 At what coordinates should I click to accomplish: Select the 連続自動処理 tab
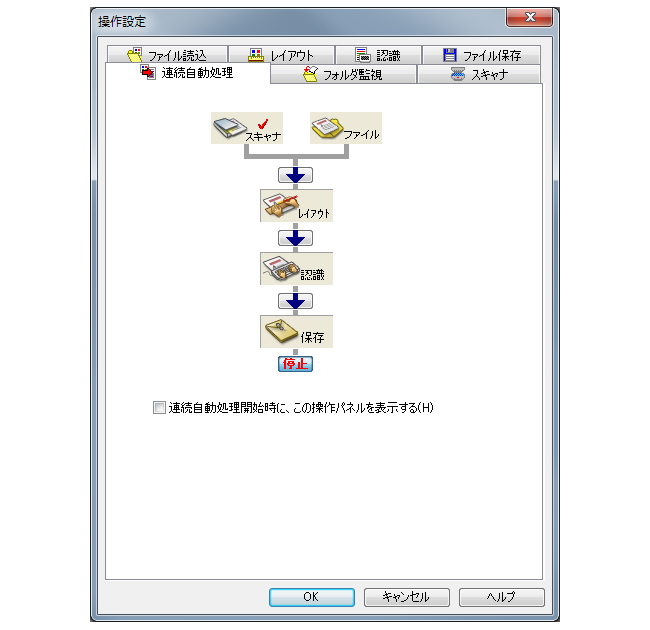tap(188, 73)
